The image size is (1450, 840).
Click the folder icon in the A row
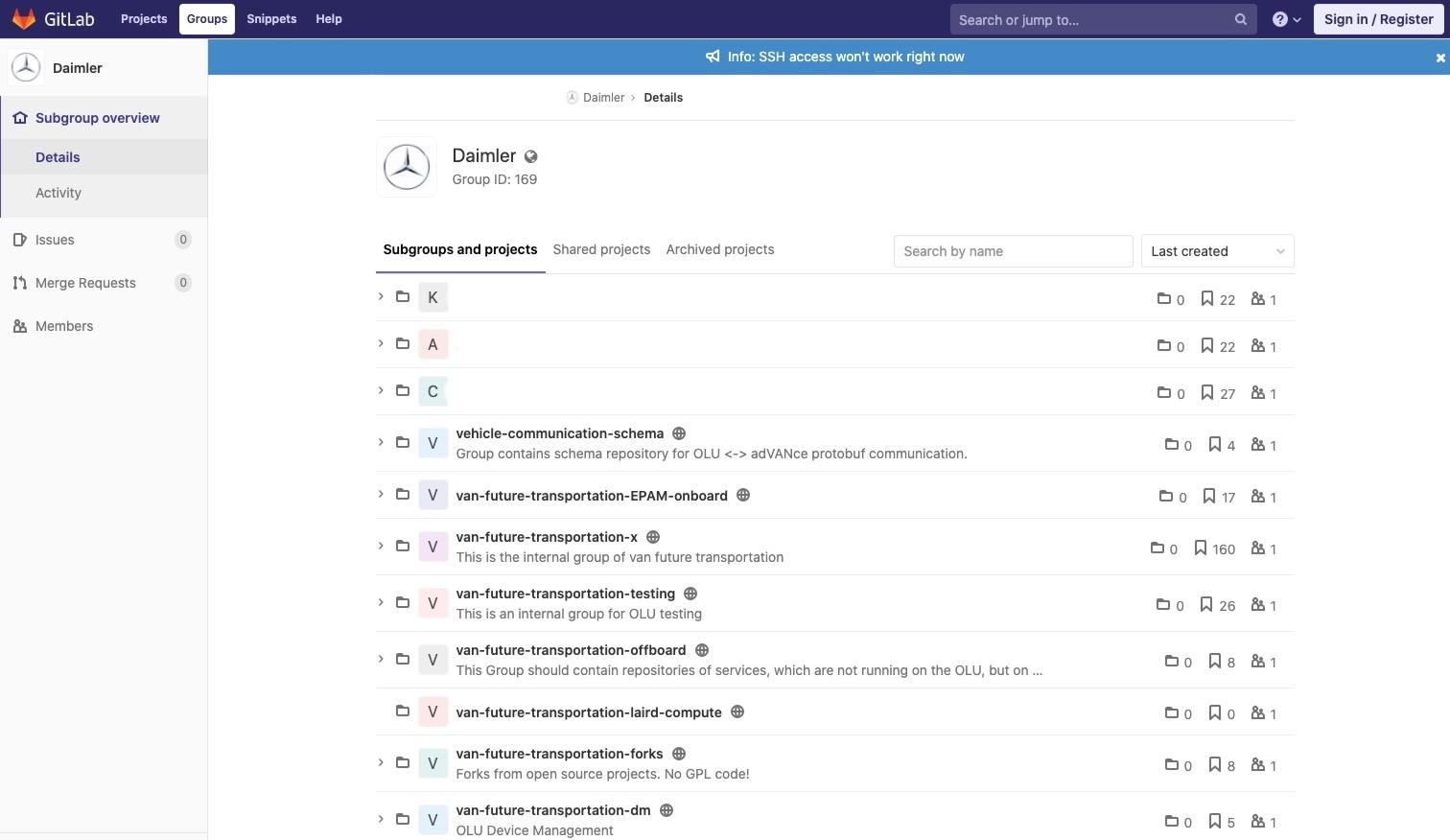[x=403, y=343]
